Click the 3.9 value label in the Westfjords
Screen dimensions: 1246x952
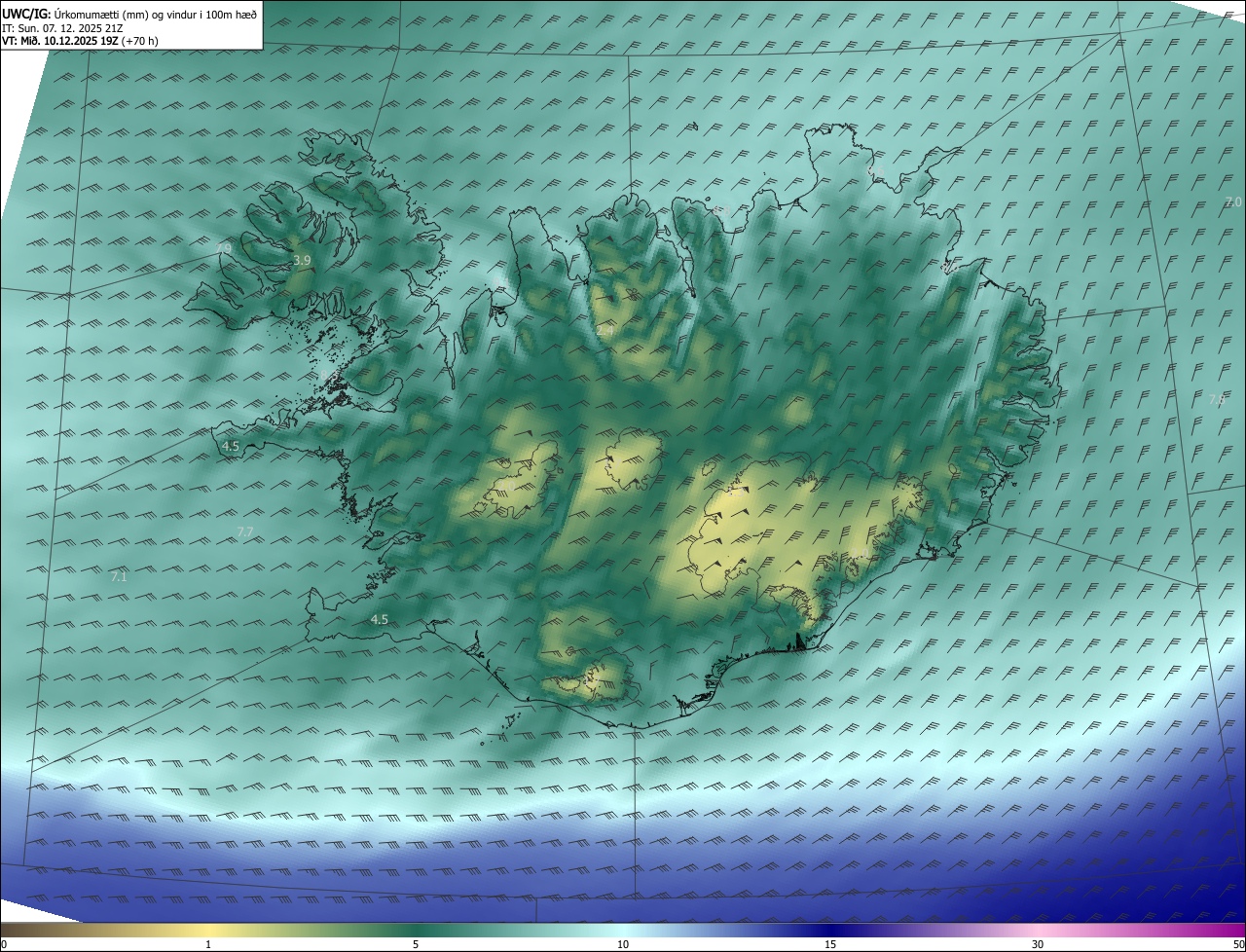coord(302,261)
